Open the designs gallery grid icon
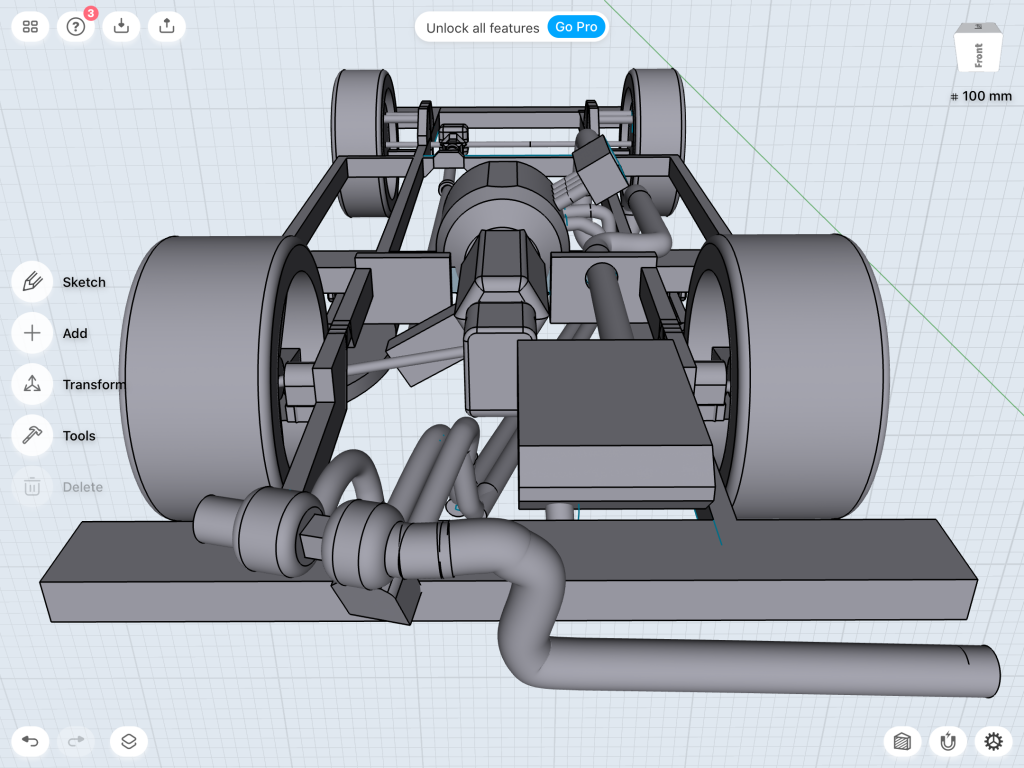The width and height of the screenshot is (1024, 768). [x=31, y=27]
